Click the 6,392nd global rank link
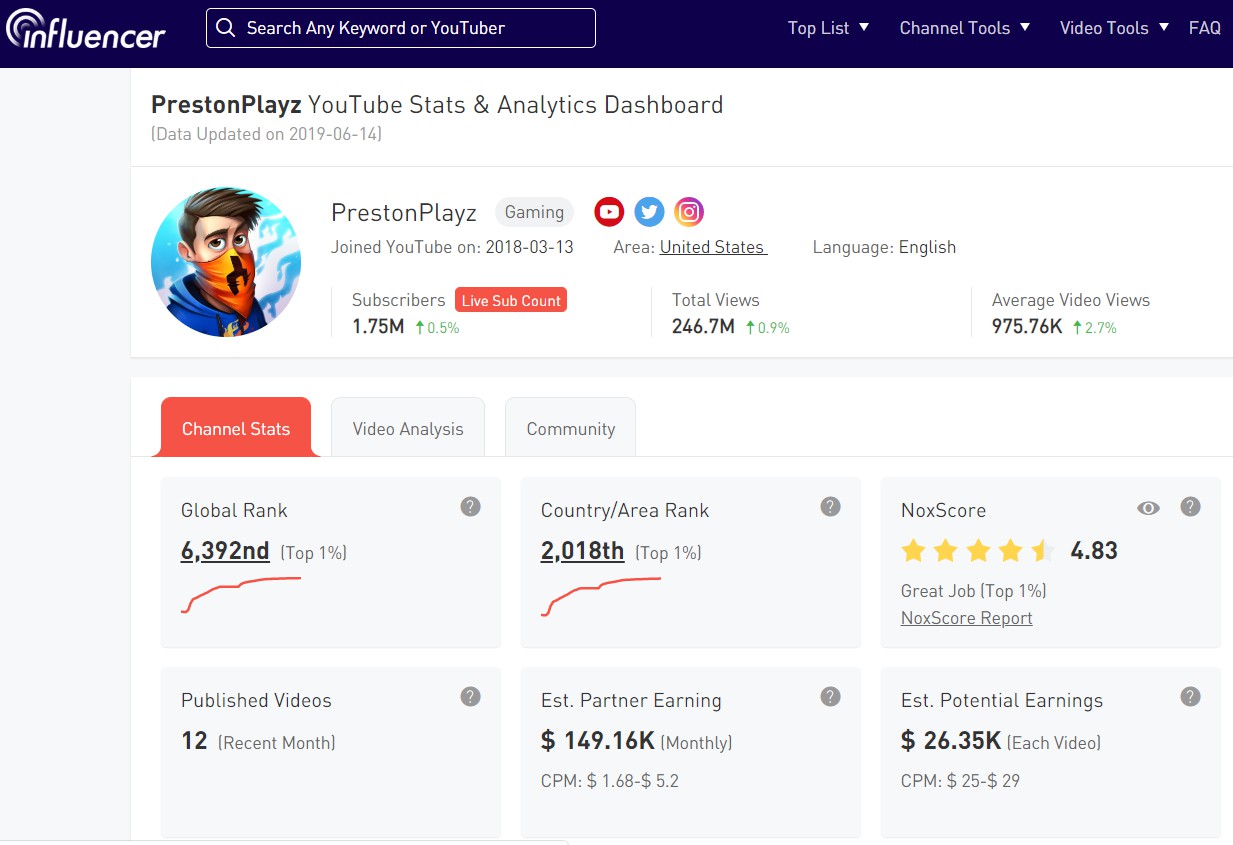The width and height of the screenshot is (1233, 845). [225, 551]
